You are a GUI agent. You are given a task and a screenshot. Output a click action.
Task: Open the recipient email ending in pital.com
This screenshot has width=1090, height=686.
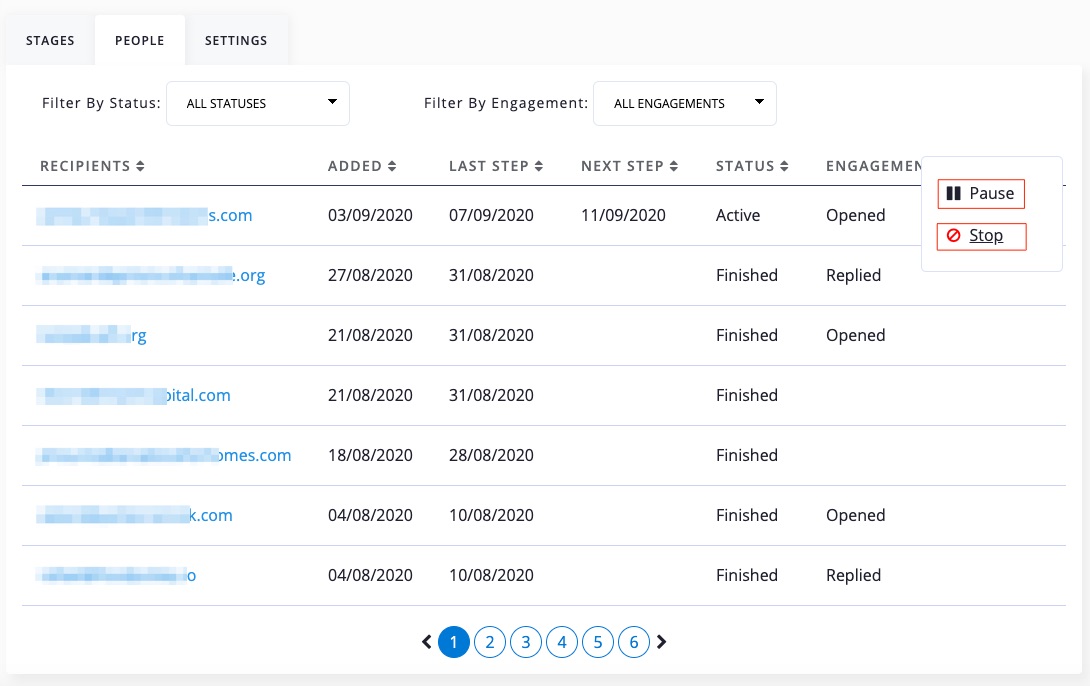(134, 395)
